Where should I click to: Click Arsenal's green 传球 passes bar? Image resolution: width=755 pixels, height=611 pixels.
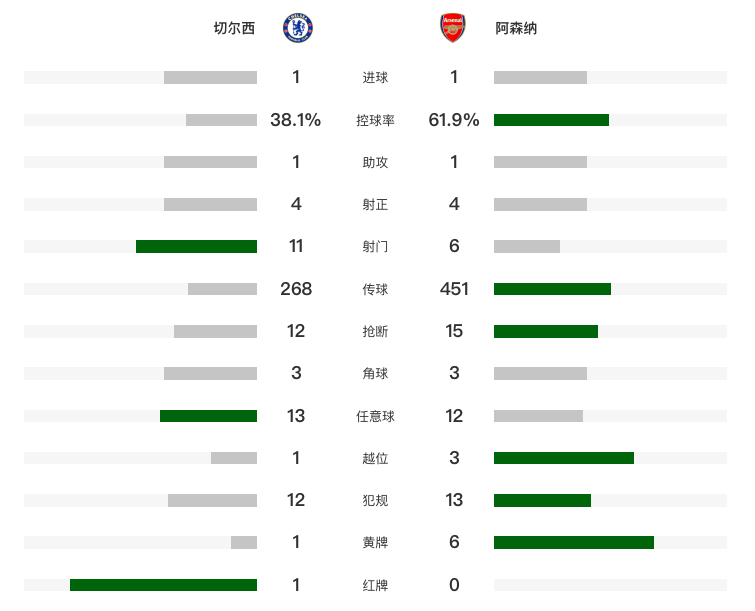click(x=552, y=289)
